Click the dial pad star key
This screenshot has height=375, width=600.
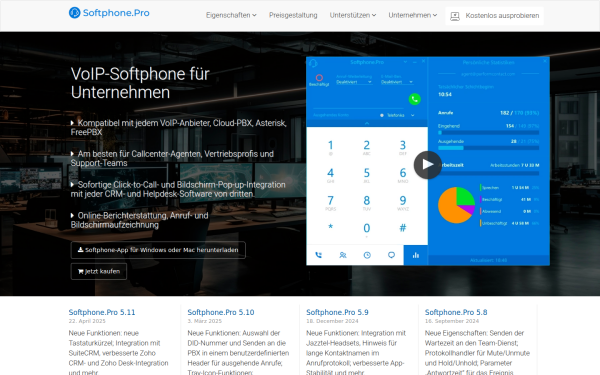331,227
